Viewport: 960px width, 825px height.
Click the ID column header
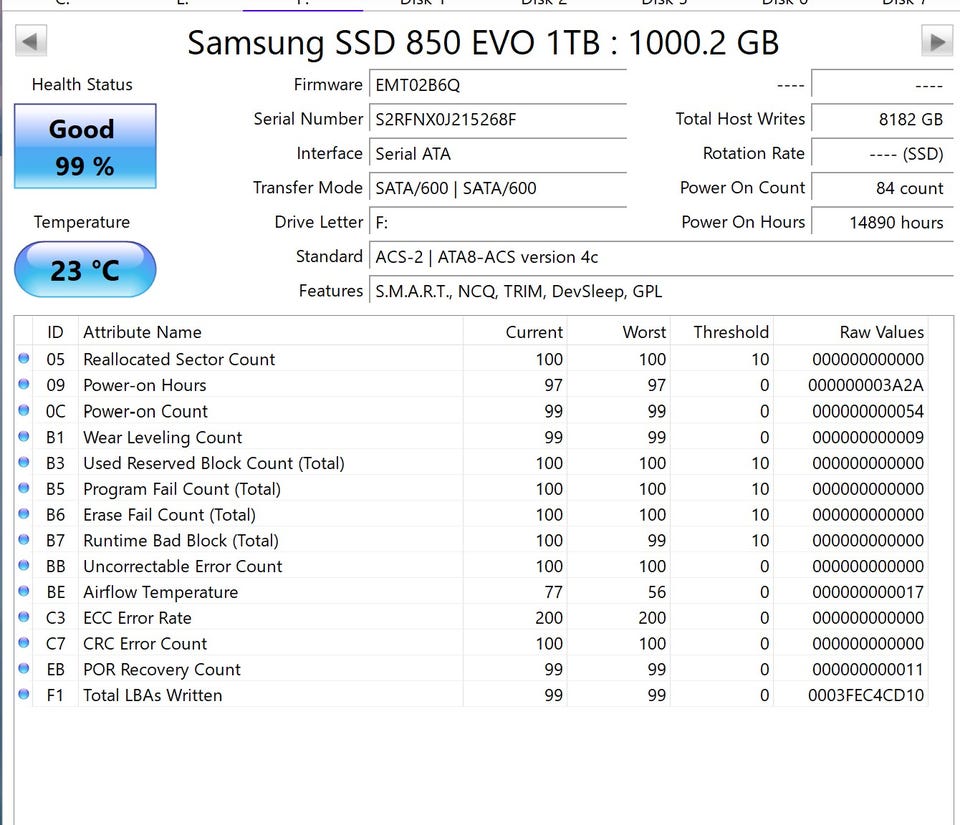point(55,332)
